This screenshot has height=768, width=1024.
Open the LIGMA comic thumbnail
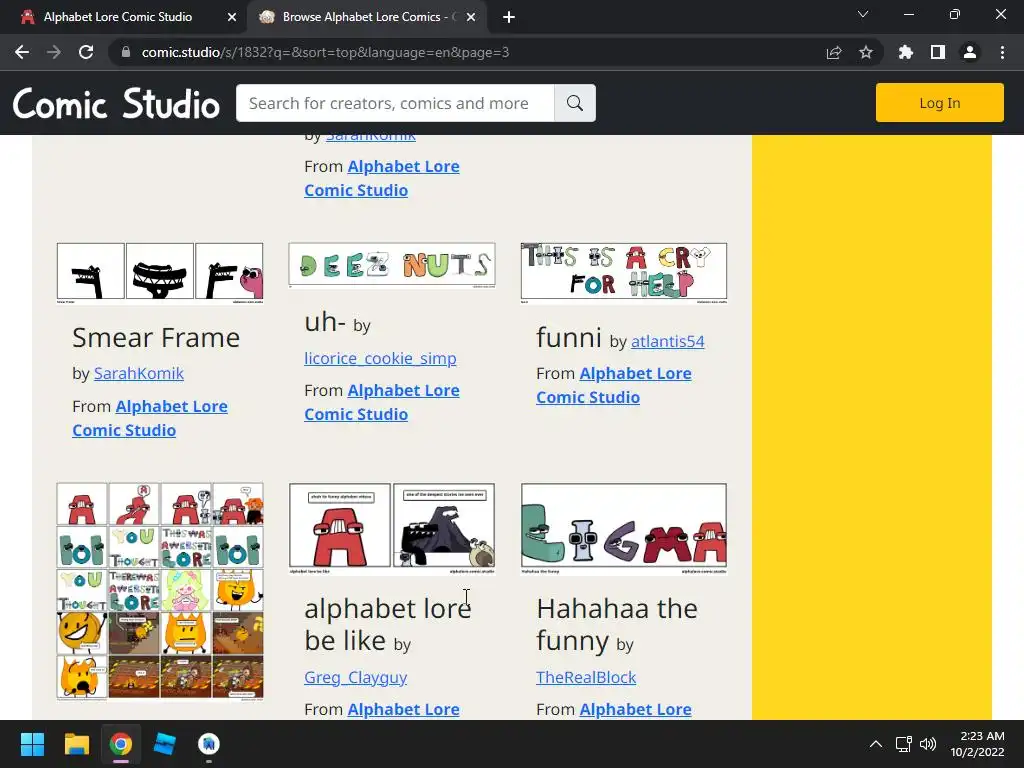pyautogui.click(x=624, y=529)
